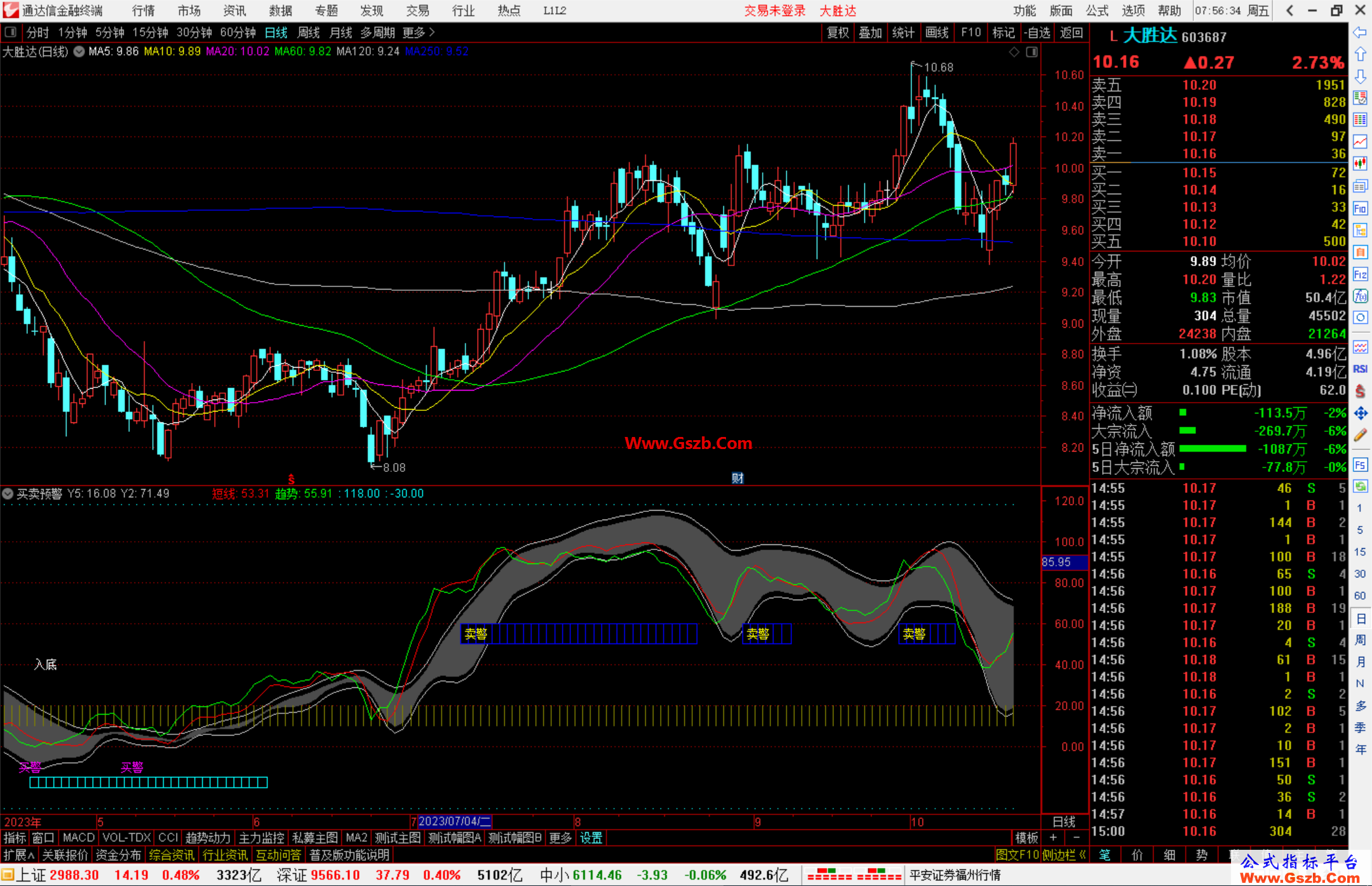Open the F12 sidebar icon
Screen dimensions: 1372x886
click(1360, 274)
